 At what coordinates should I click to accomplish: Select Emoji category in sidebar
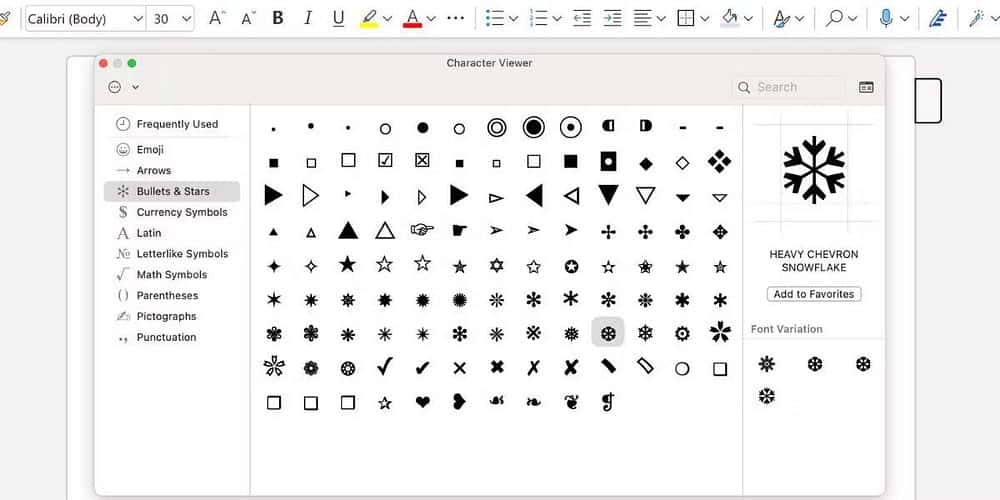(x=150, y=149)
